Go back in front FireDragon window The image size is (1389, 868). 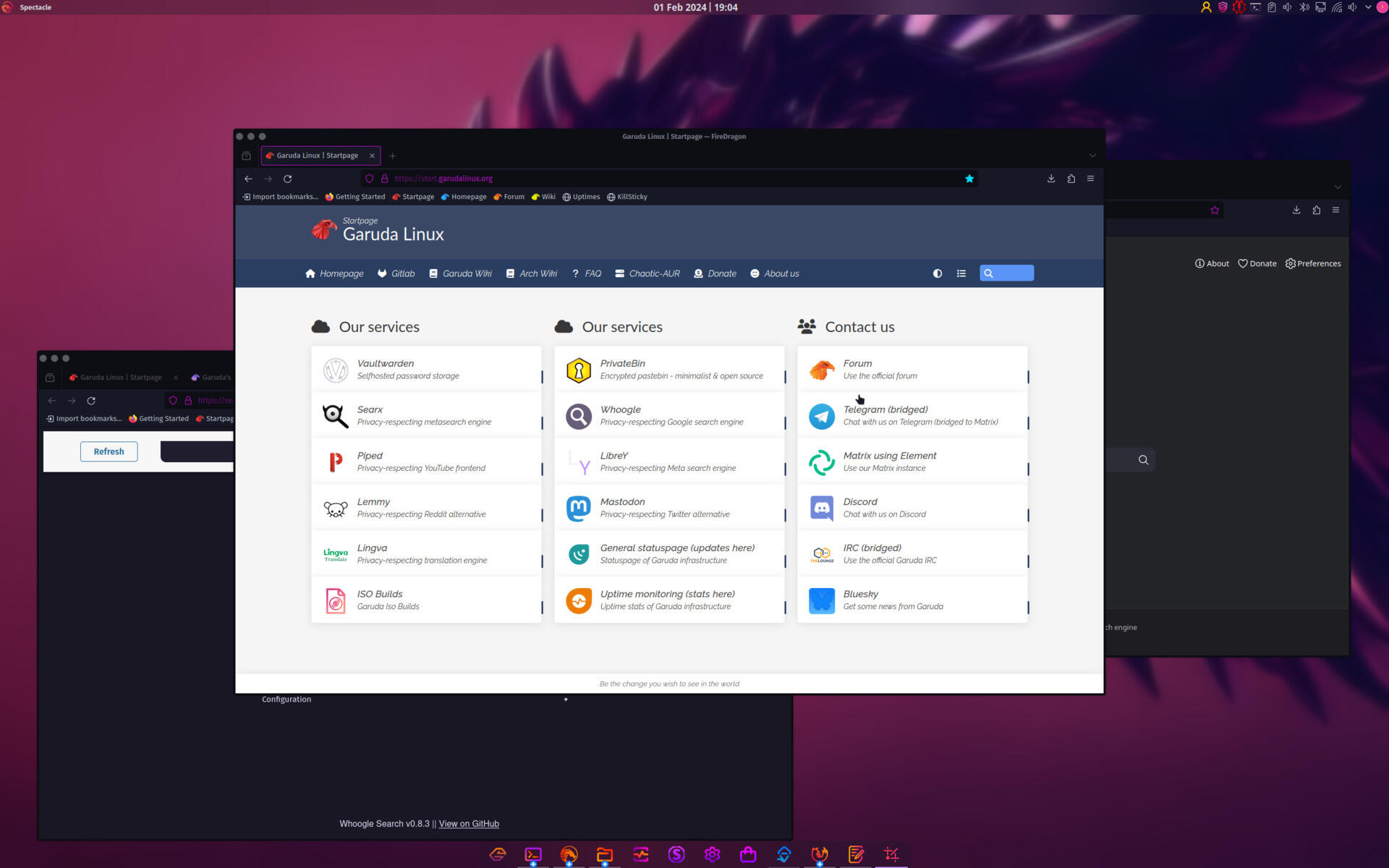point(248,179)
